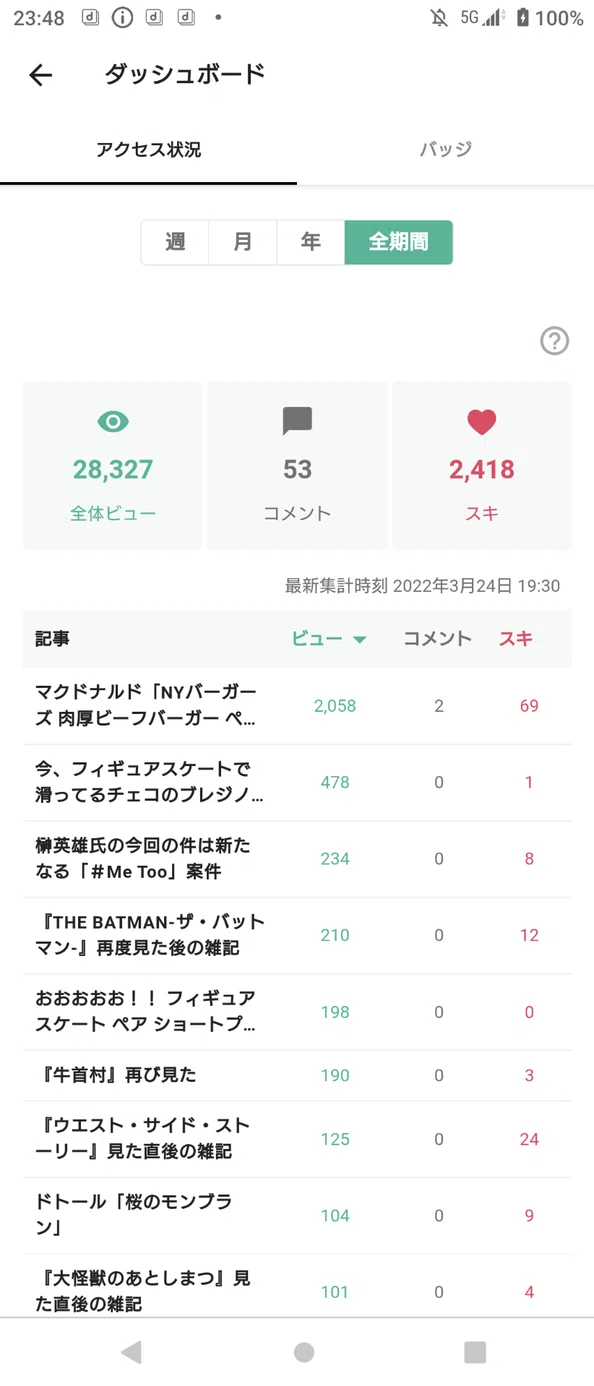Tap the back arrow icon

pos(40,75)
